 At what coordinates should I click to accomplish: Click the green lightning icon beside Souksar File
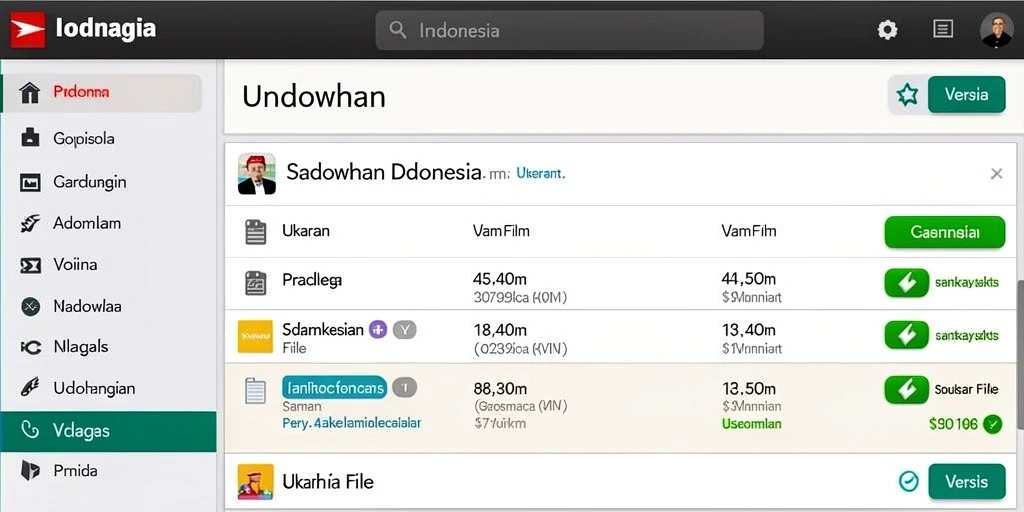click(x=906, y=390)
